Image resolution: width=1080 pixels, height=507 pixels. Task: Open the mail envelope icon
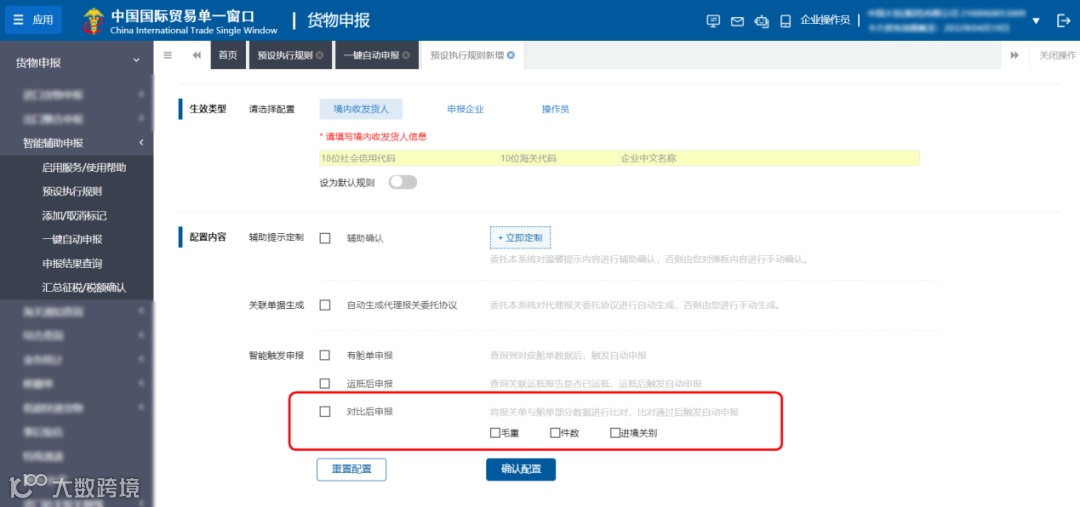click(x=737, y=21)
